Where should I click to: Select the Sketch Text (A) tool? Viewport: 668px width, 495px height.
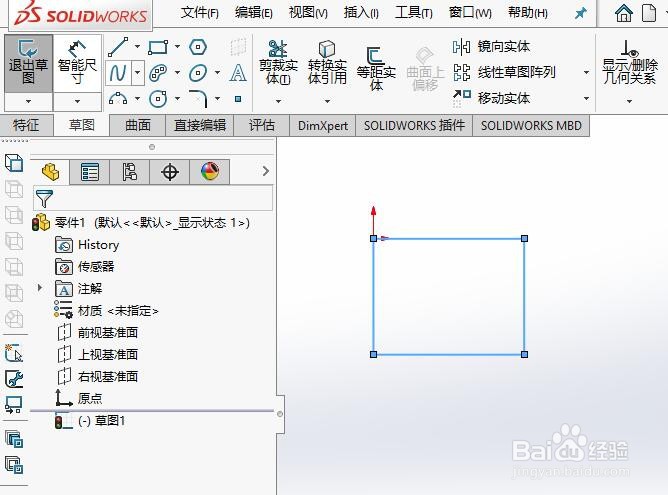point(238,73)
